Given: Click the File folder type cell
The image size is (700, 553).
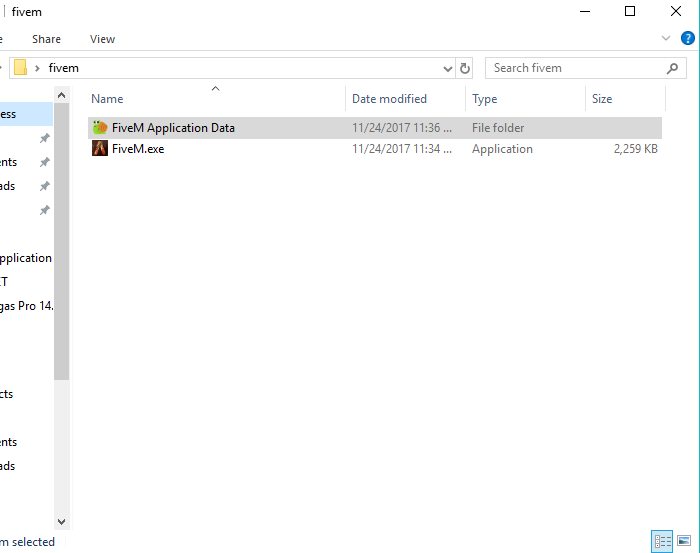Looking at the screenshot, I should coord(498,128).
